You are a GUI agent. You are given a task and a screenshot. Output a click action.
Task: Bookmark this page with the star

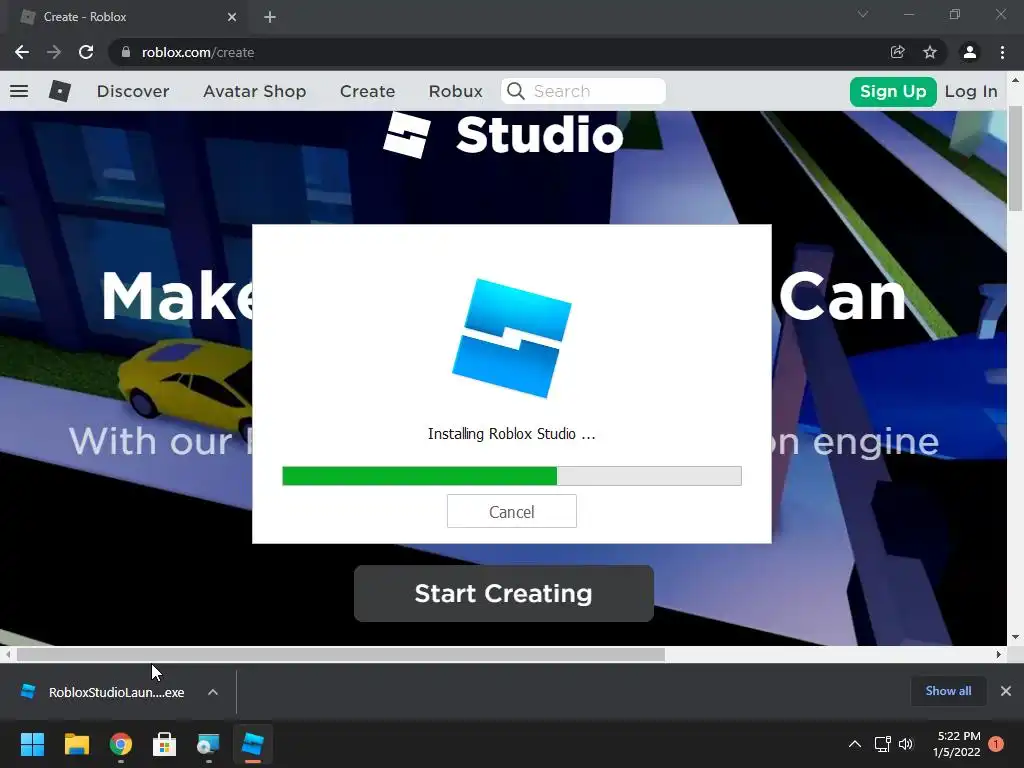pyautogui.click(x=930, y=52)
